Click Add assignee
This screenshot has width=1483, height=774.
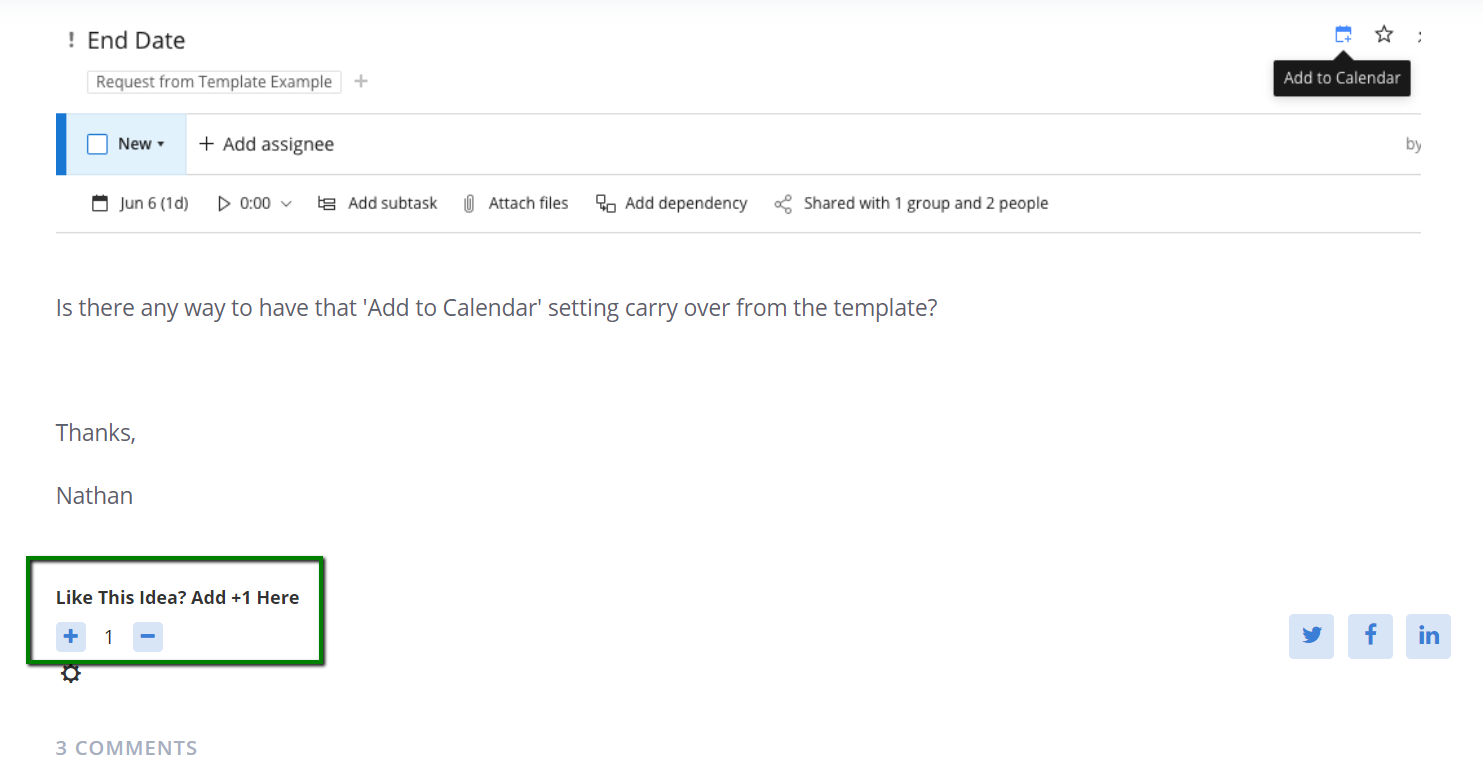coord(266,144)
